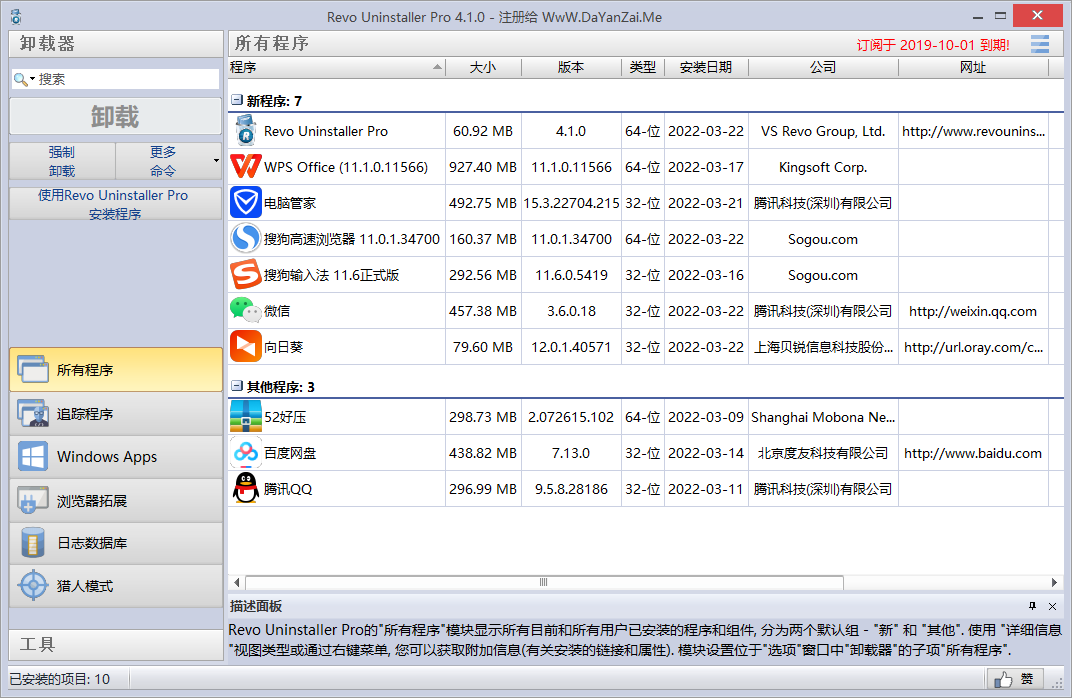
Task: Collapse the 新程序 group
Action: [237, 101]
